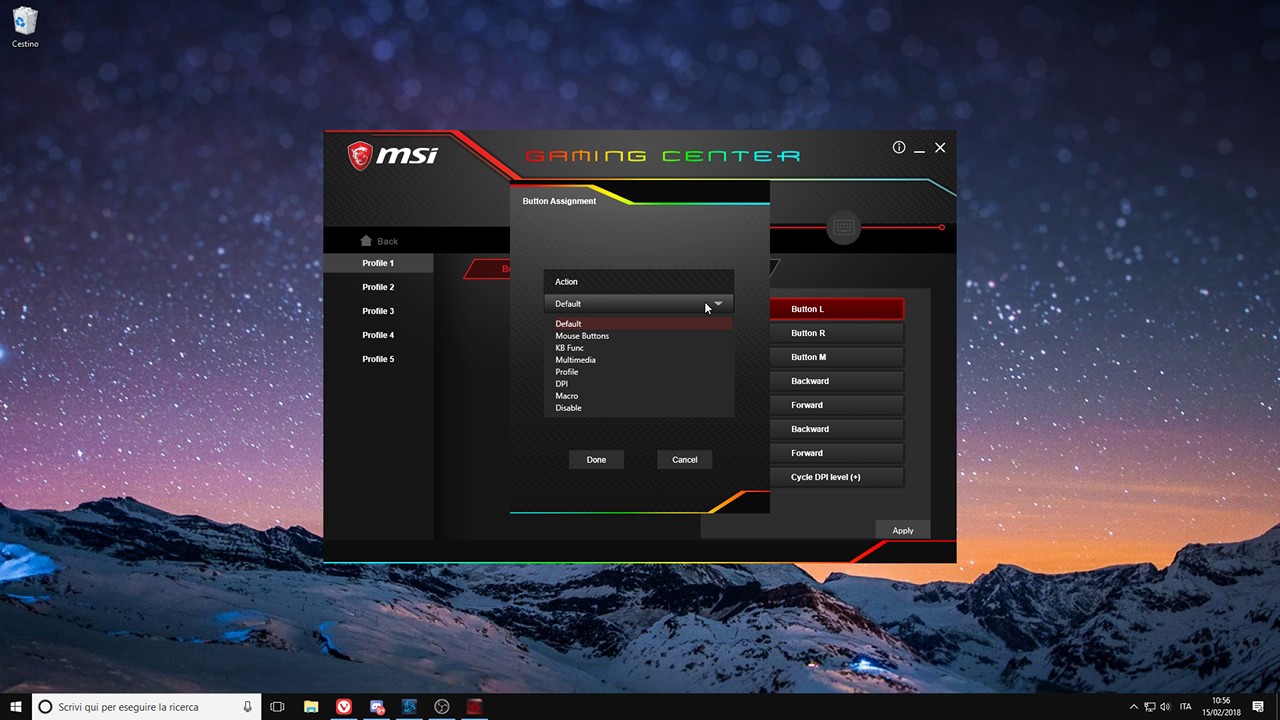Click the Cortana microphone icon

(247, 707)
